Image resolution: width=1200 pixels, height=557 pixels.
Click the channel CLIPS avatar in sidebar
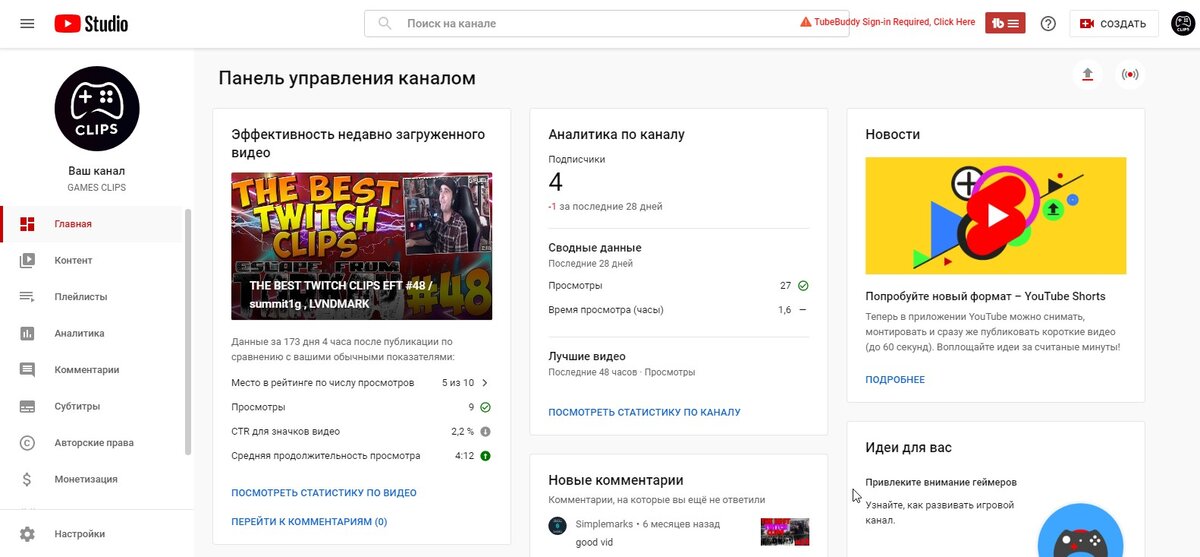pos(97,108)
